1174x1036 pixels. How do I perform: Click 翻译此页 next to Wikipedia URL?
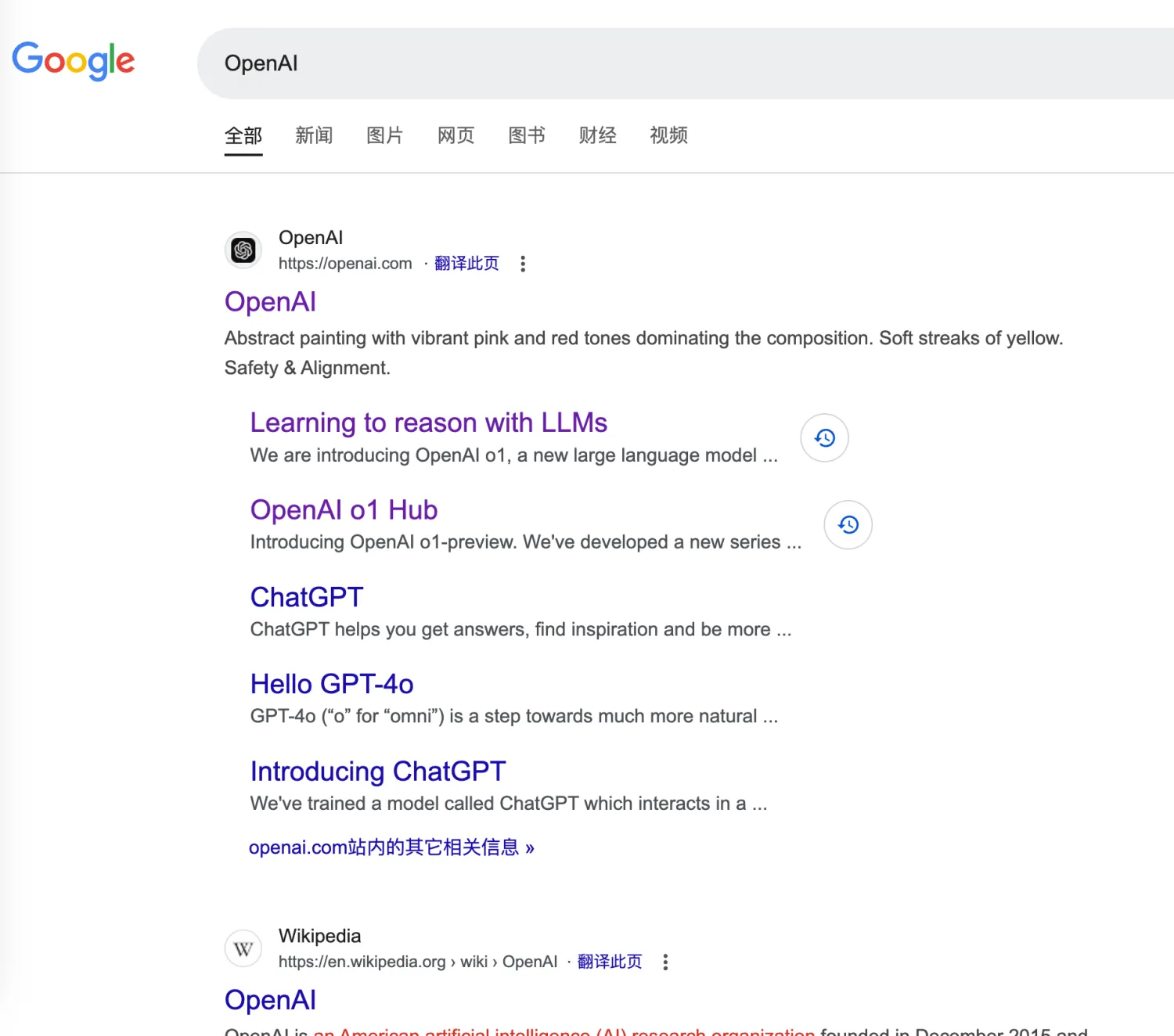(610, 962)
